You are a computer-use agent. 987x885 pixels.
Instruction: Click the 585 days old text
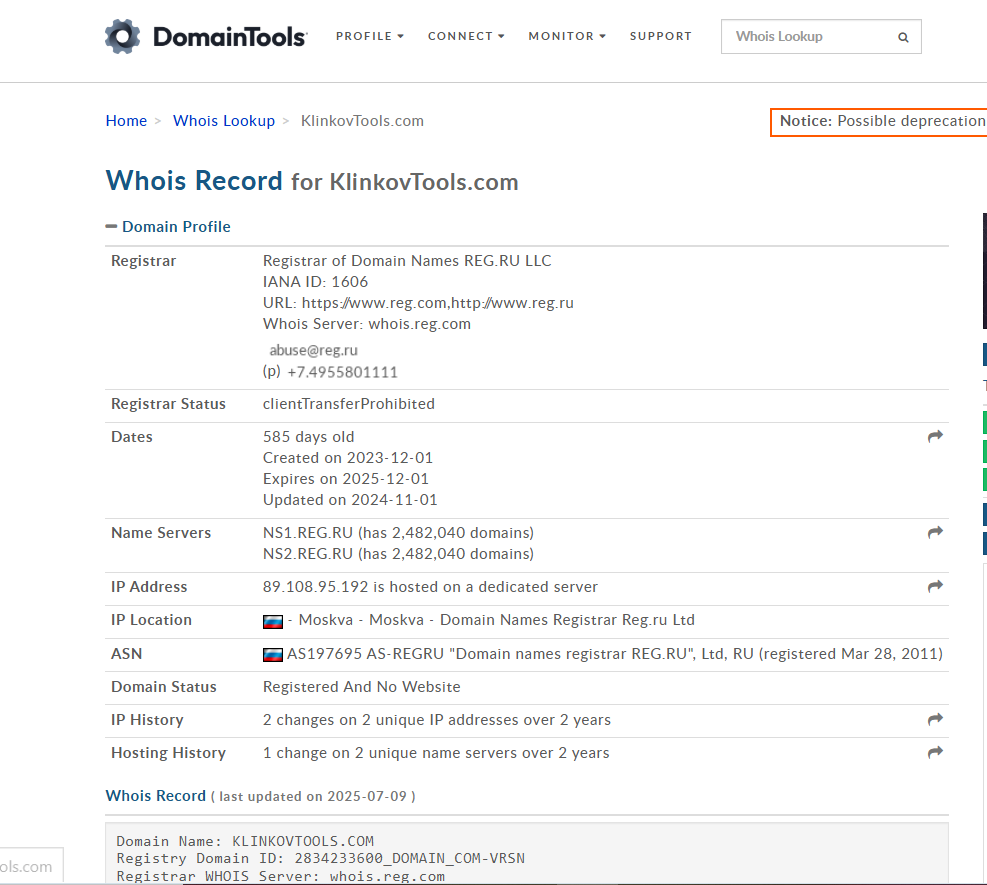pyautogui.click(x=308, y=437)
